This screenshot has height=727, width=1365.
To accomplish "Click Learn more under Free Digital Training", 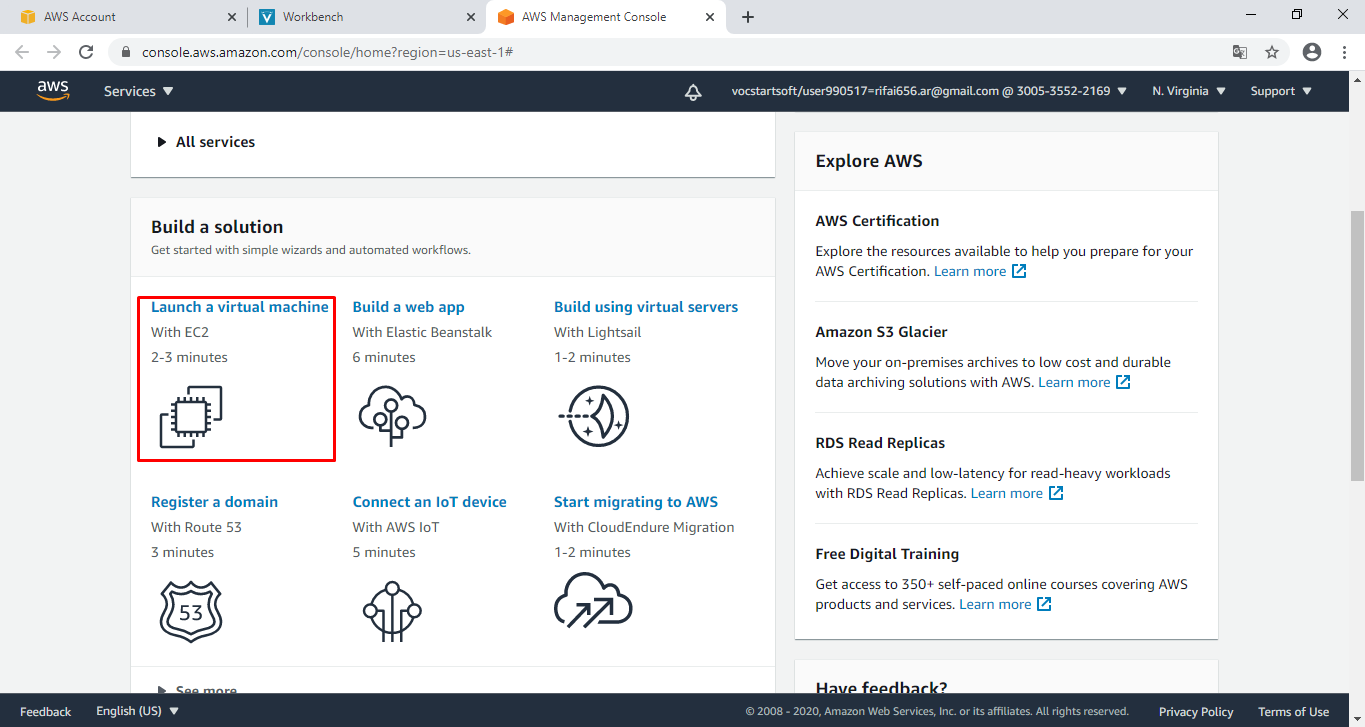I will click(x=995, y=604).
